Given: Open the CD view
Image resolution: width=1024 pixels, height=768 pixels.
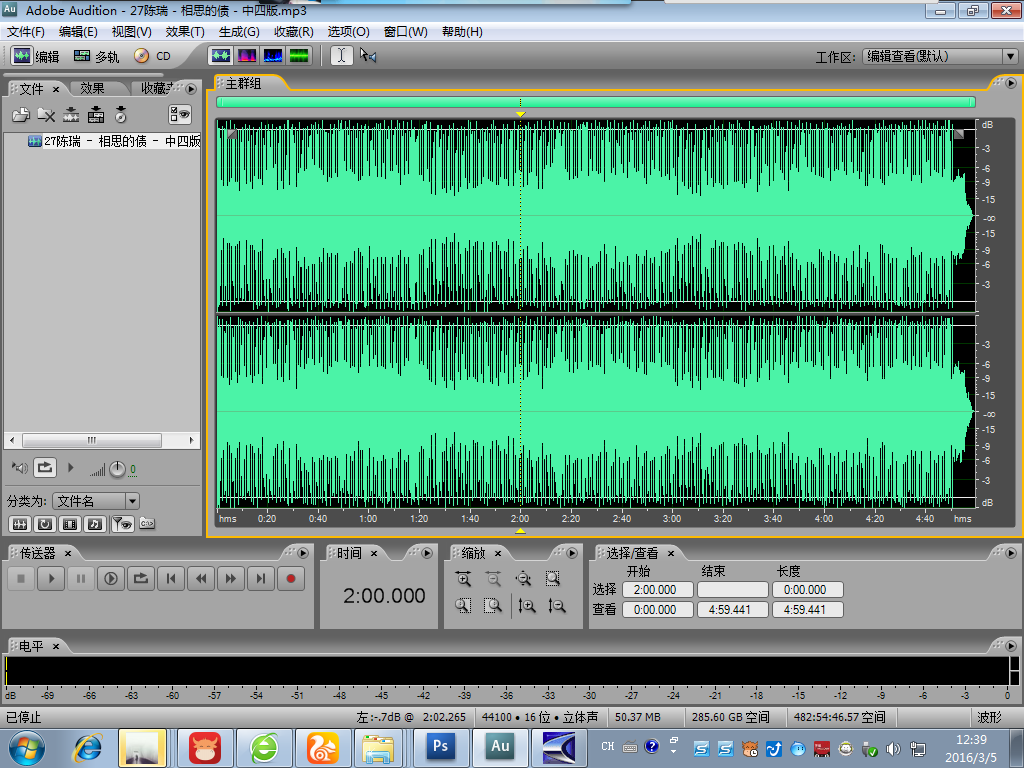Looking at the screenshot, I should 152,56.
